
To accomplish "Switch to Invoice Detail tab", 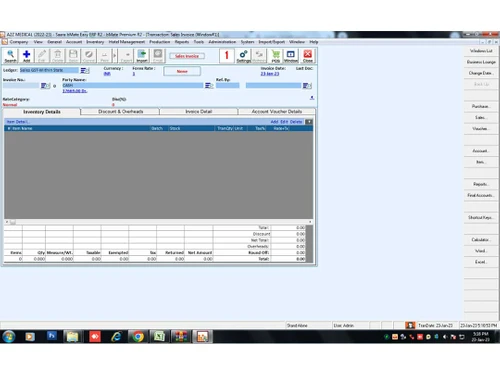I will pyautogui.click(x=199, y=111).
